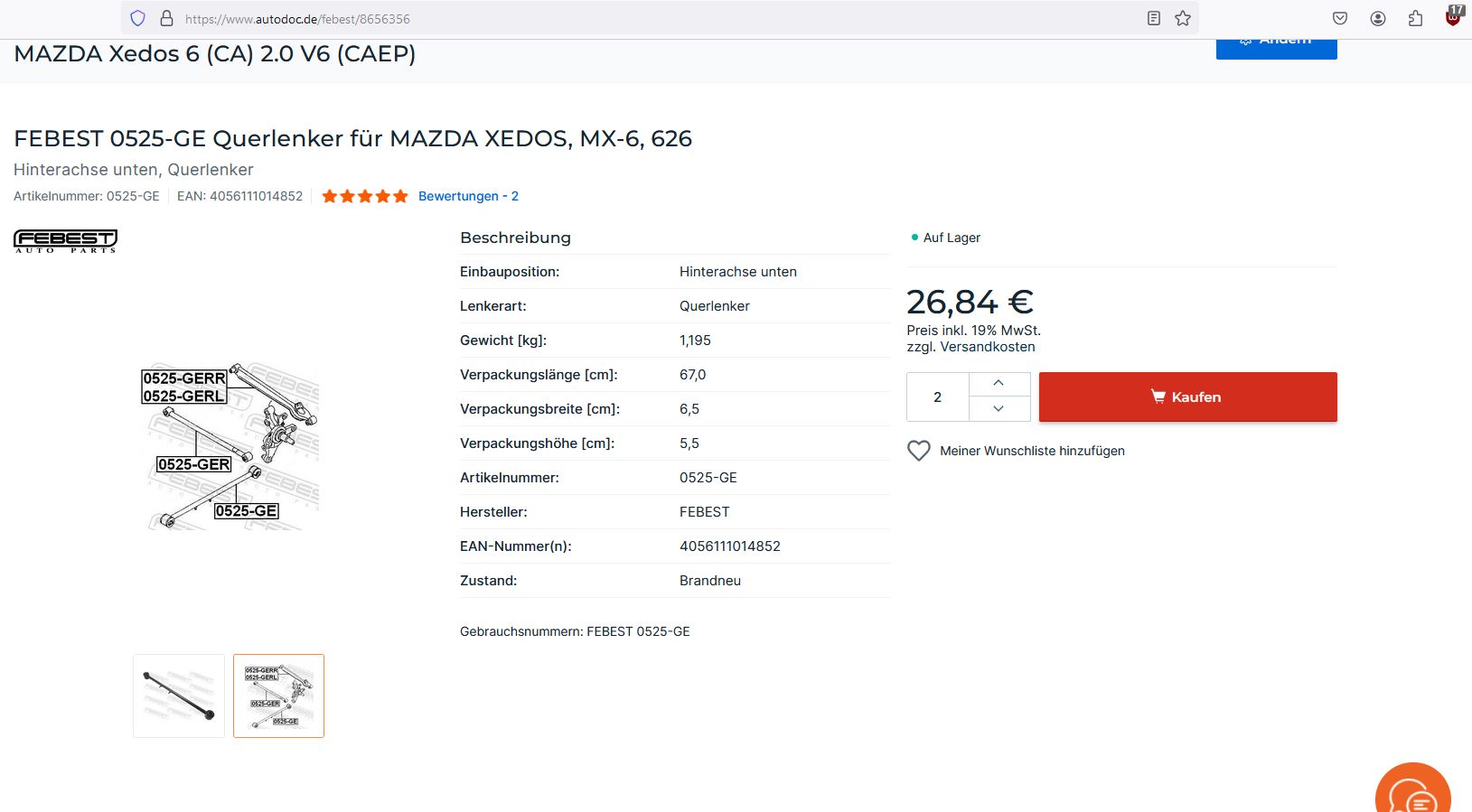Bookmark this page with star icon

[x=1183, y=18]
